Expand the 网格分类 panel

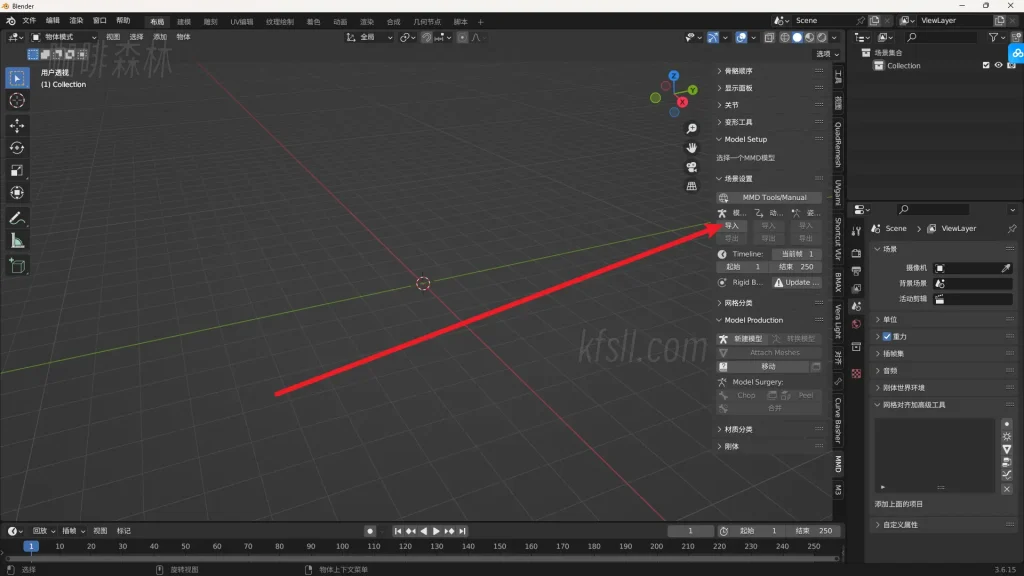coord(739,303)
